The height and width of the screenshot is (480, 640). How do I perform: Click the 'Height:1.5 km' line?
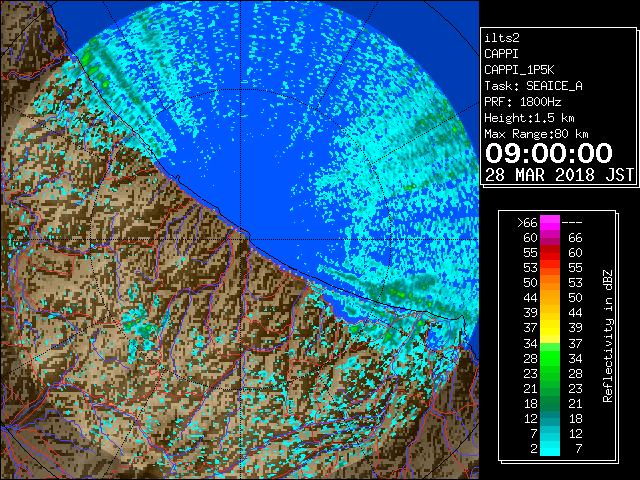(529, 118)
